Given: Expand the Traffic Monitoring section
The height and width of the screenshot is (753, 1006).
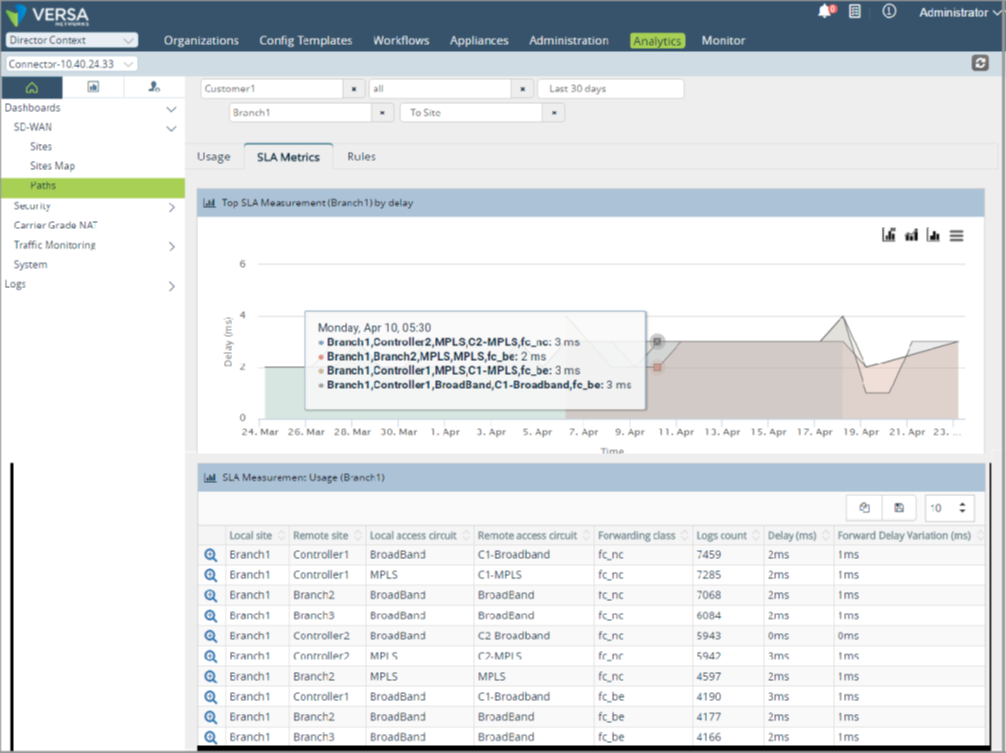Looking at the screenshot, I should click(171, 246).
